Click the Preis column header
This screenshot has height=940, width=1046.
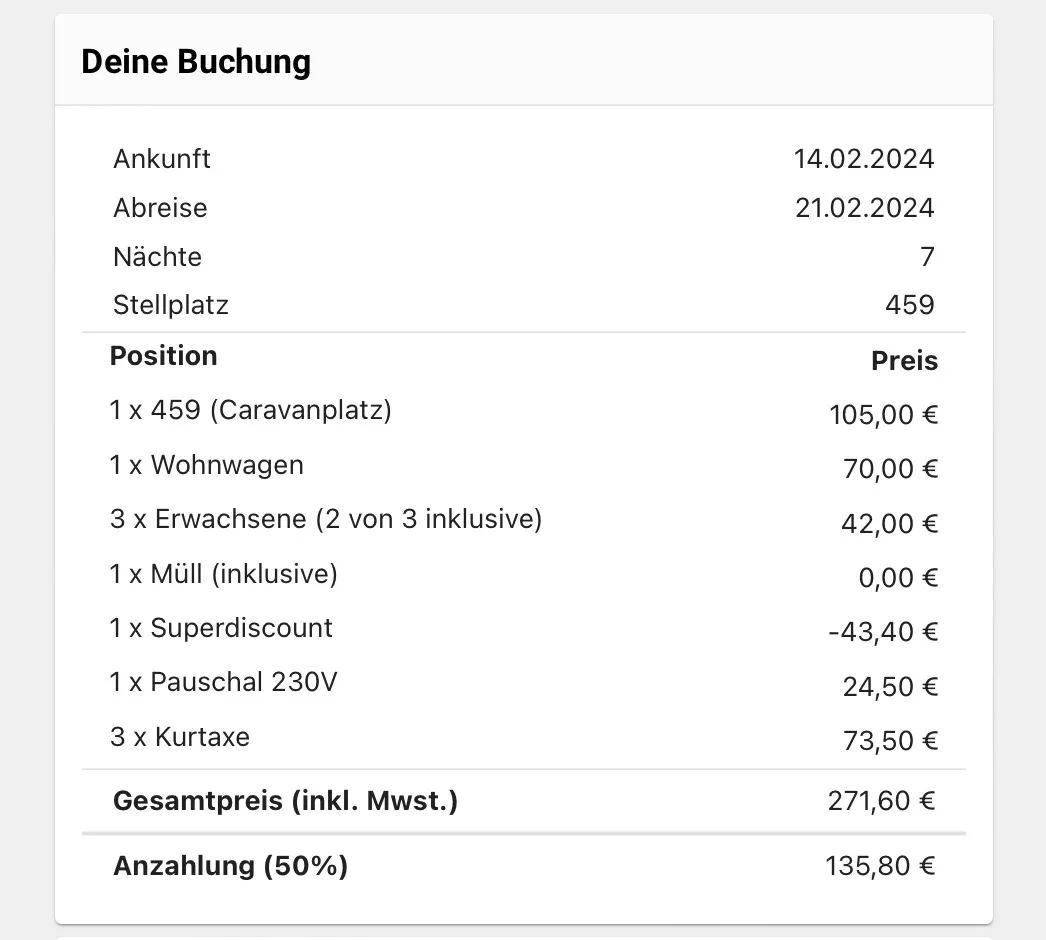[x=904, y=361]
